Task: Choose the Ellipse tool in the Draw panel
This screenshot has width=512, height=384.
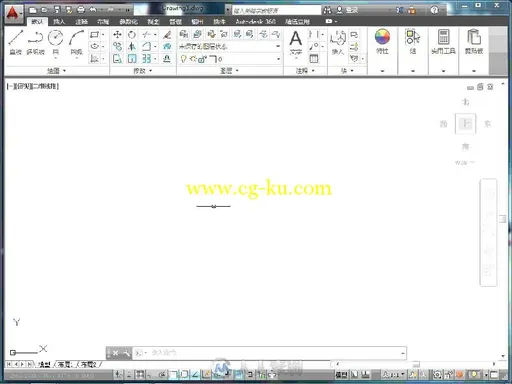Action: [94, 46]
